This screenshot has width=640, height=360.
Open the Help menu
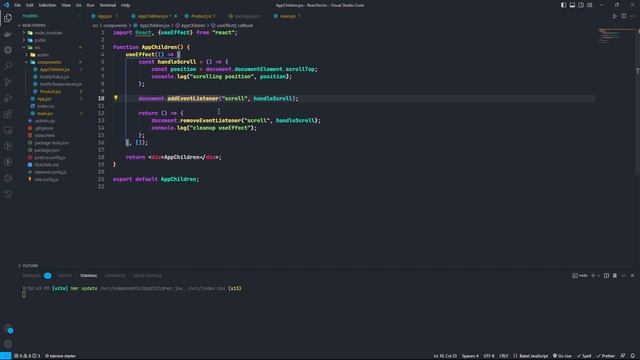[x=125, y=5]
